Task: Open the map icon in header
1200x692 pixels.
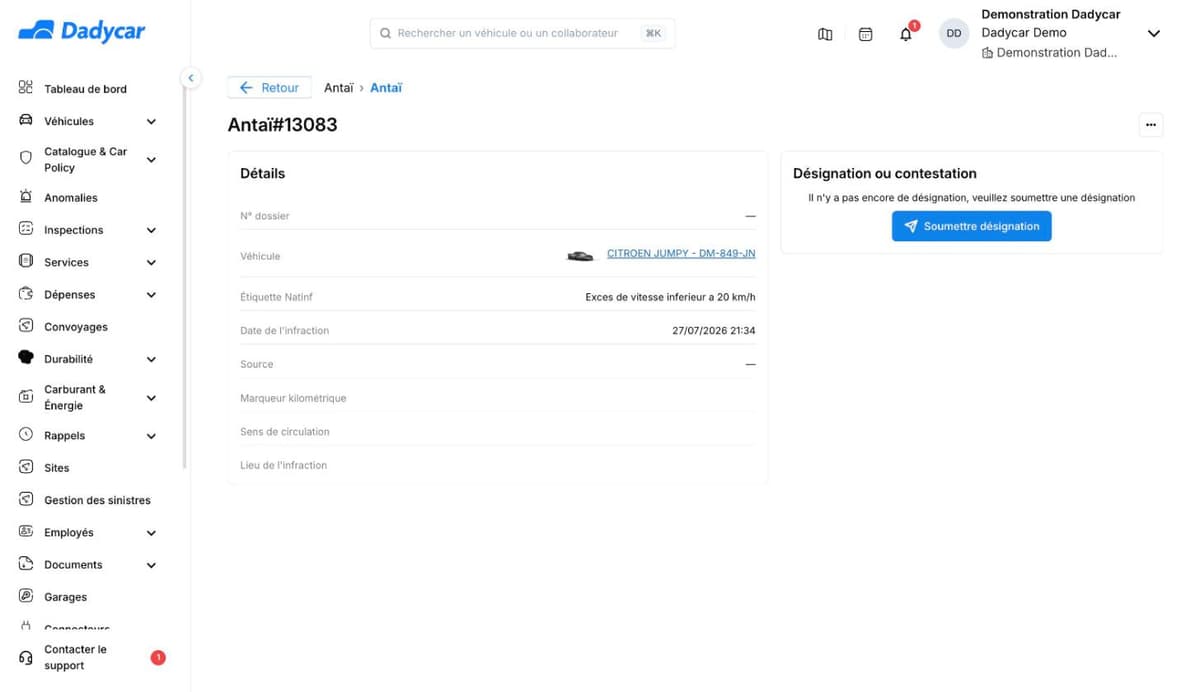Action: coord(825,34)
